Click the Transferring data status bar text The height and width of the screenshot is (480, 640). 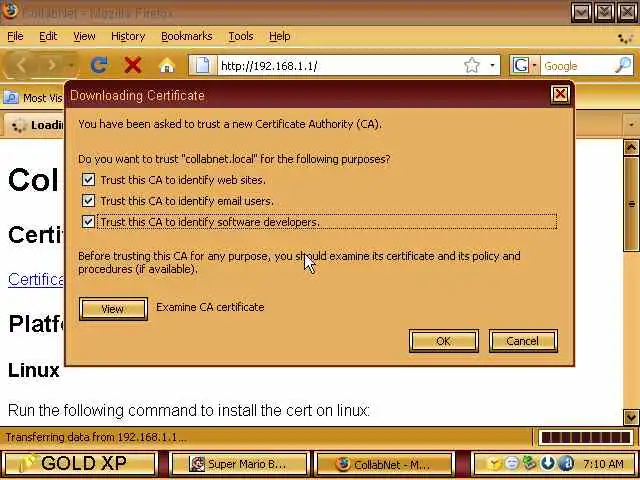click(x=96, y=438)
